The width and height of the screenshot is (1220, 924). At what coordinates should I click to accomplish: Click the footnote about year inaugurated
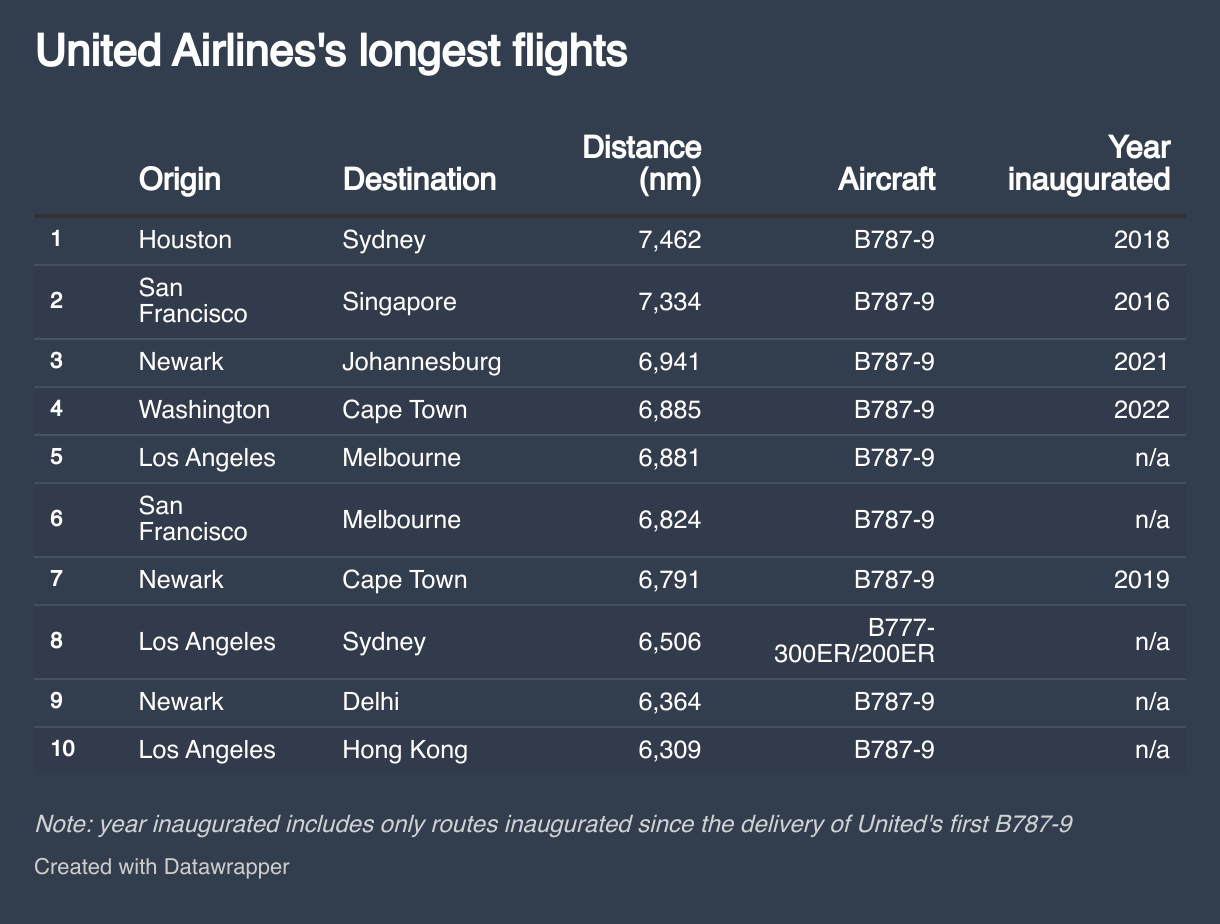tap(553, 824)
